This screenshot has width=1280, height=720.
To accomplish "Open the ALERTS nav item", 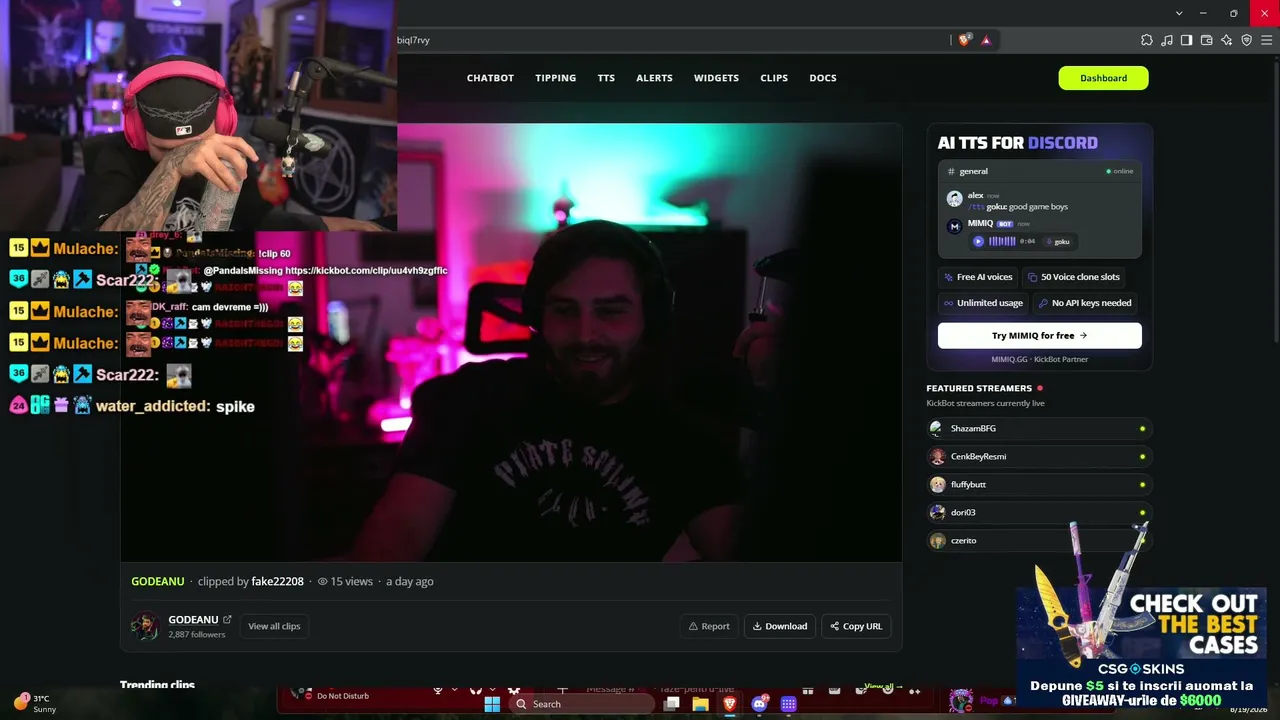I will coord(654,78).
